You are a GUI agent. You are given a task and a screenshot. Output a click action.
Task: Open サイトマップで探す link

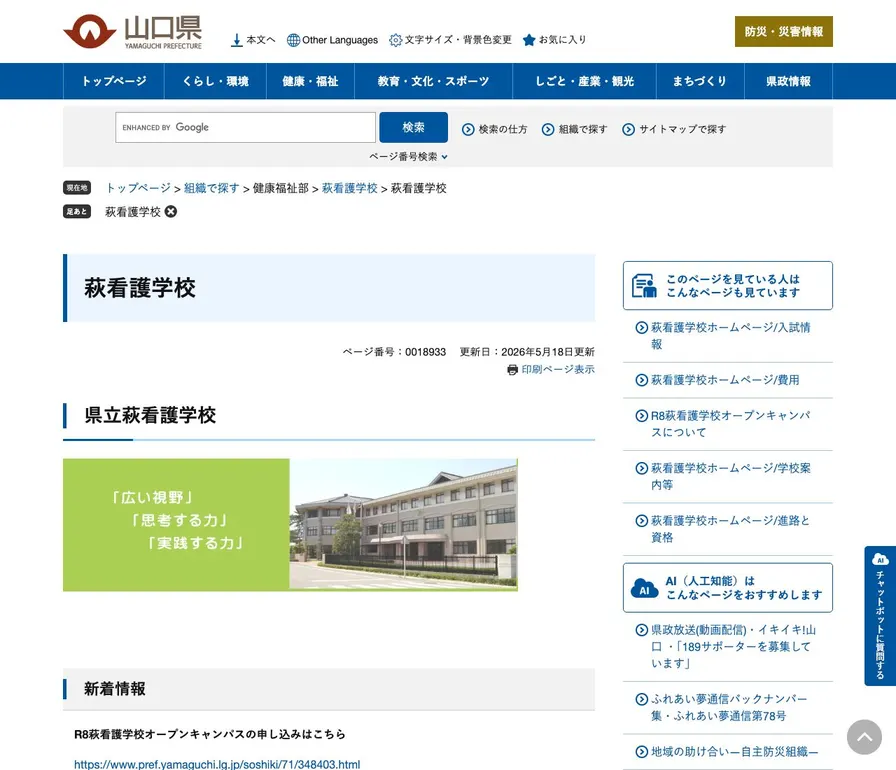(674, 130)
